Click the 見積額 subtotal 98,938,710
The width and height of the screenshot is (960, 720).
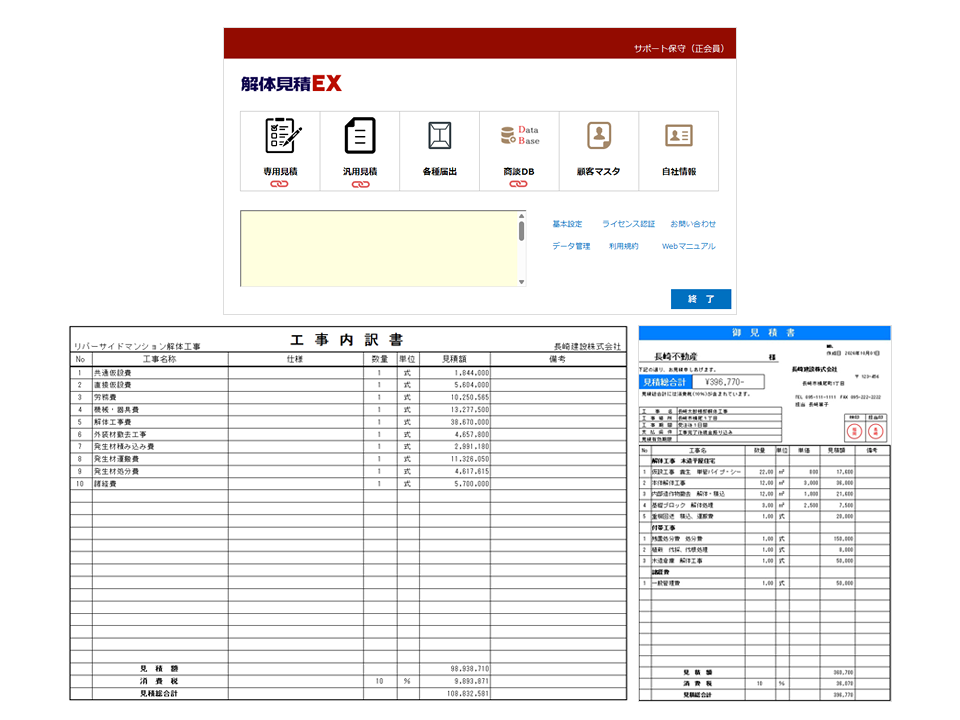coord(470,669)
